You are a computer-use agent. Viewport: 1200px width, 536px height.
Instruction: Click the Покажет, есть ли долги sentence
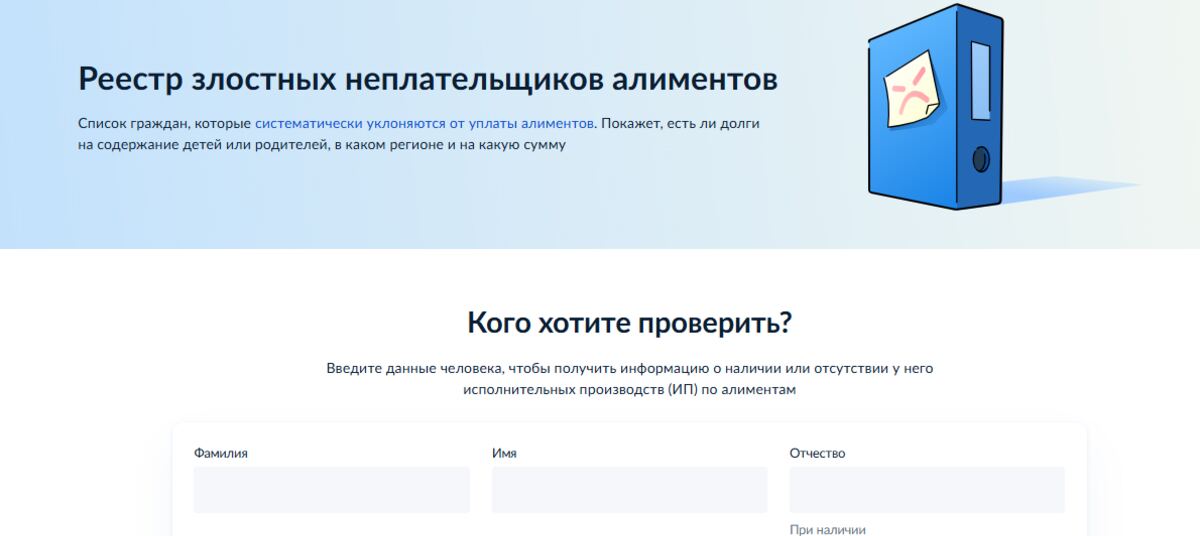[680, 123]
